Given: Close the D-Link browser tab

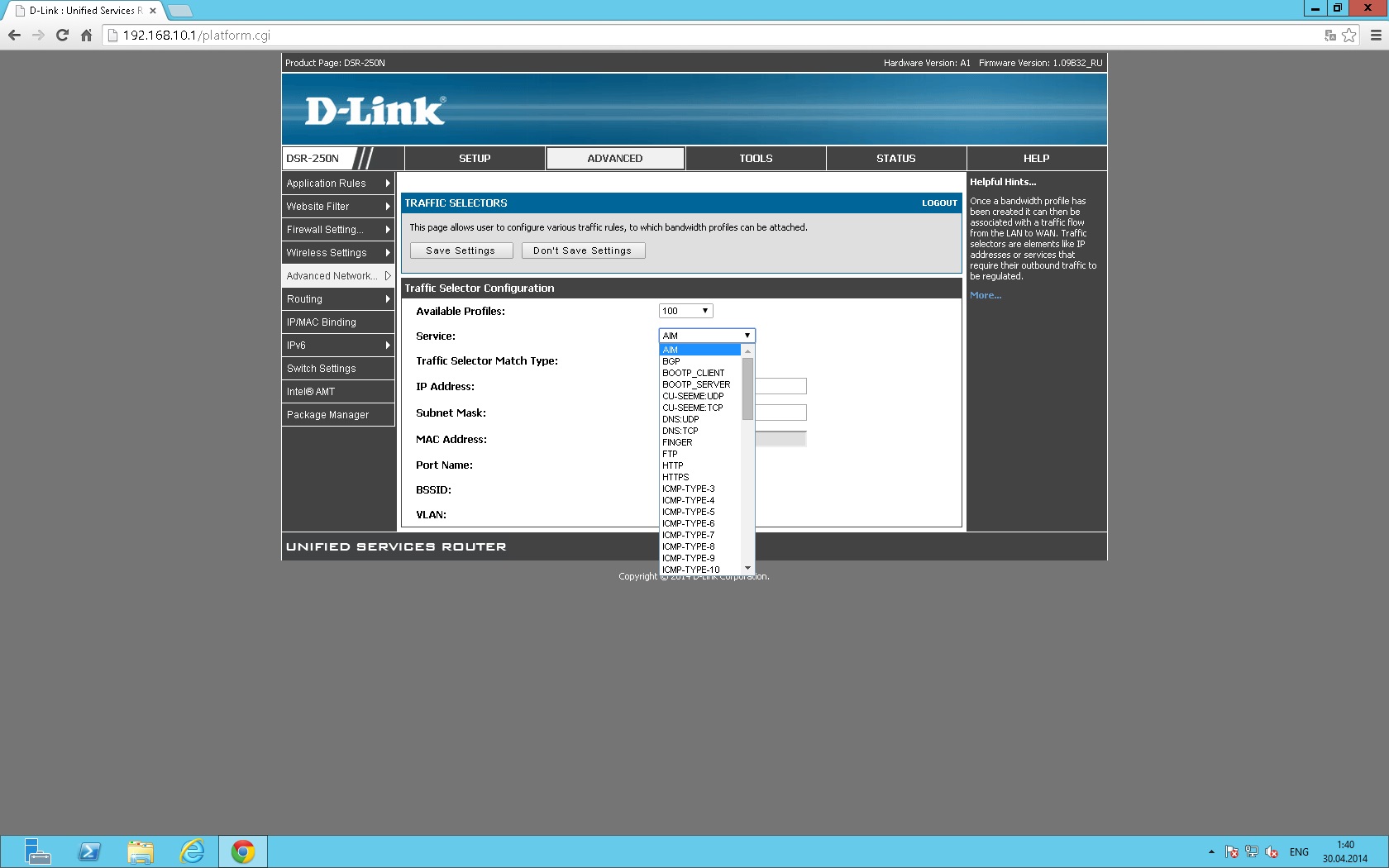Looking at the screenshot, I should click(x=153, y=11).
